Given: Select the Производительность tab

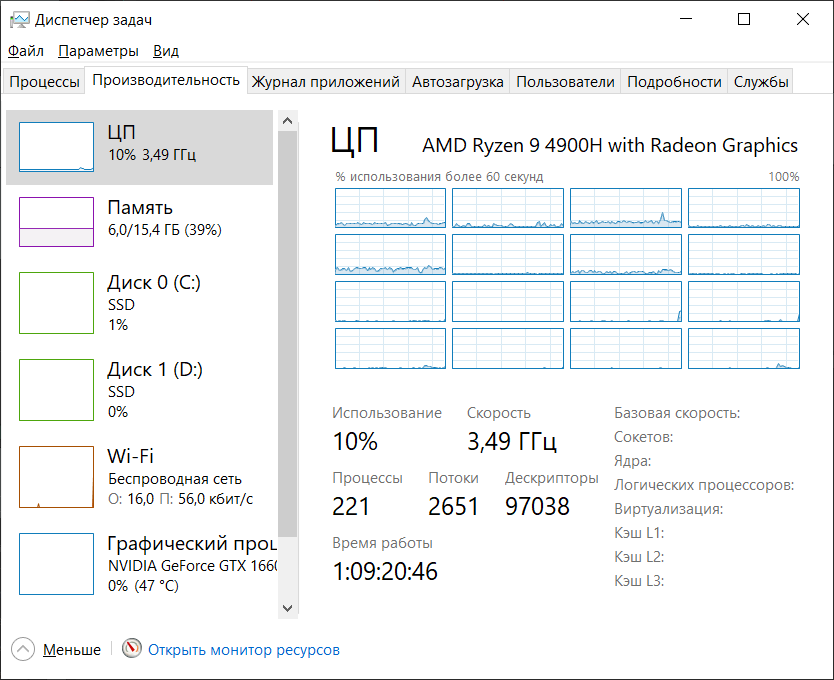Looking at the screenshot, I should tap(166, 80).
